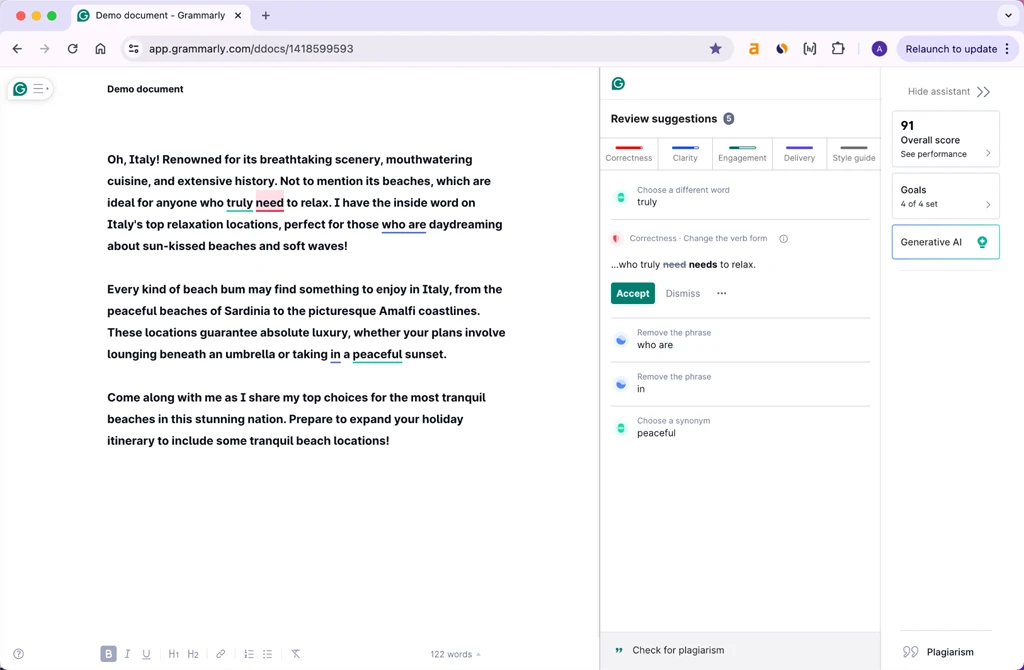This screenshot has width=1024, height=670.
Task: Open tab search dropdown arrow
Action: [1008, 16]
